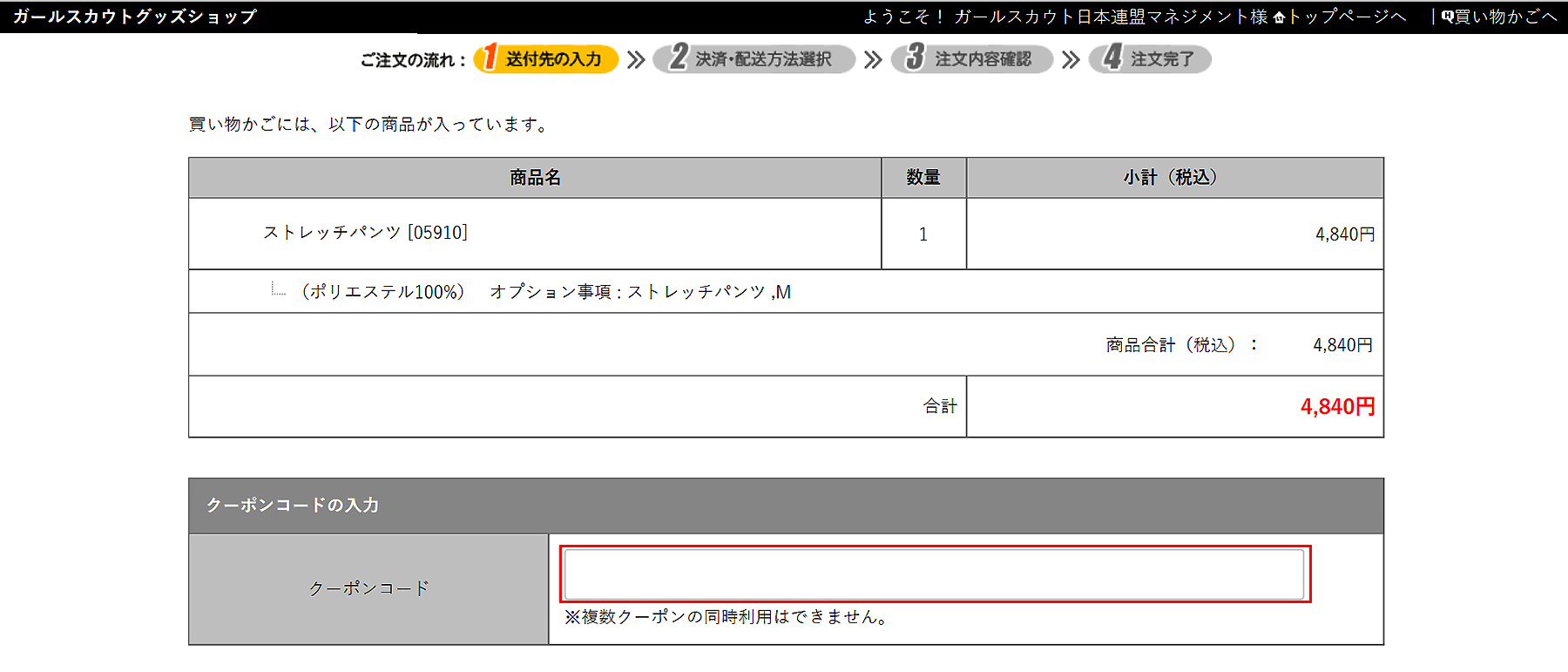1568x672 pixels.
Task: Click the 複数クーポンの同時利用はできません note
Action: tap(726, 617)
